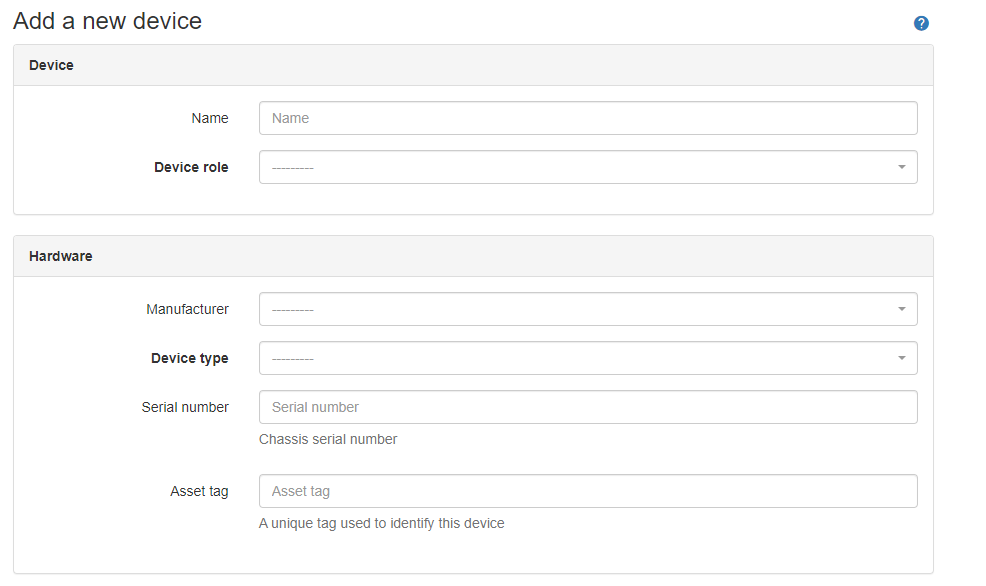986x586 pixels.
Task: Click the "Device" panel heading
Action: [51, 65]
